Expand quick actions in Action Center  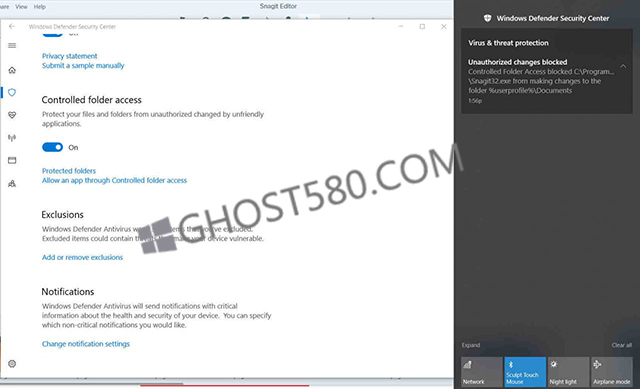(471, 345)
